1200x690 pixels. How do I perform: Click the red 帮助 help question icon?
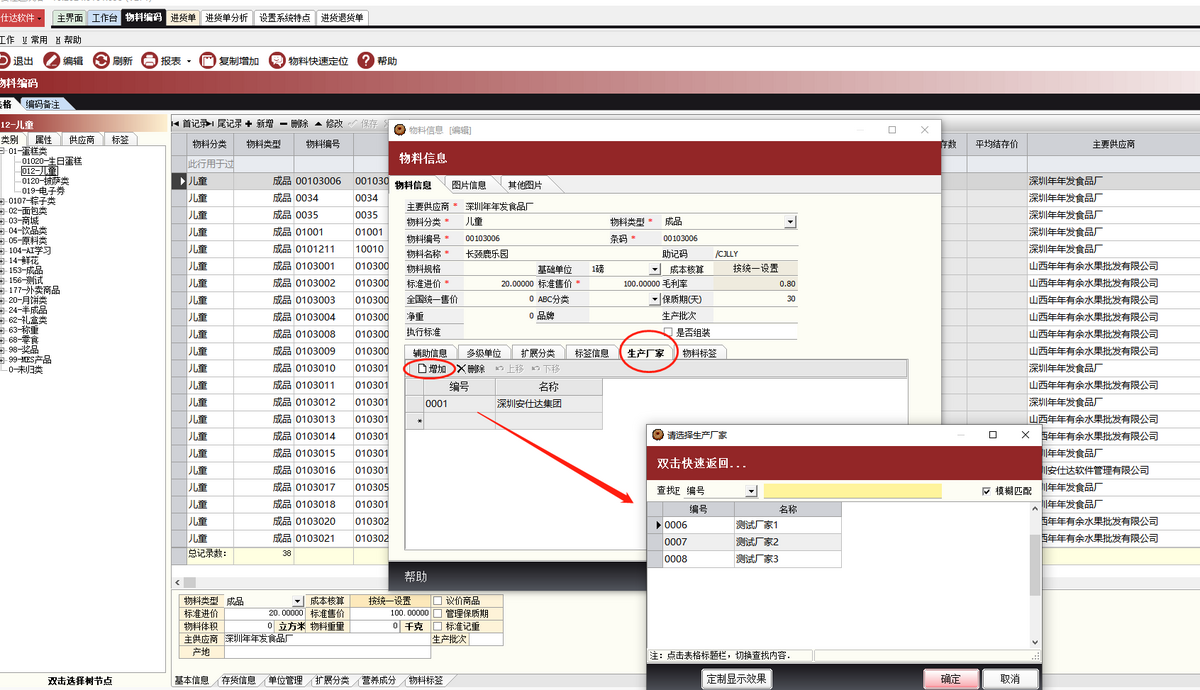[366, 61]
